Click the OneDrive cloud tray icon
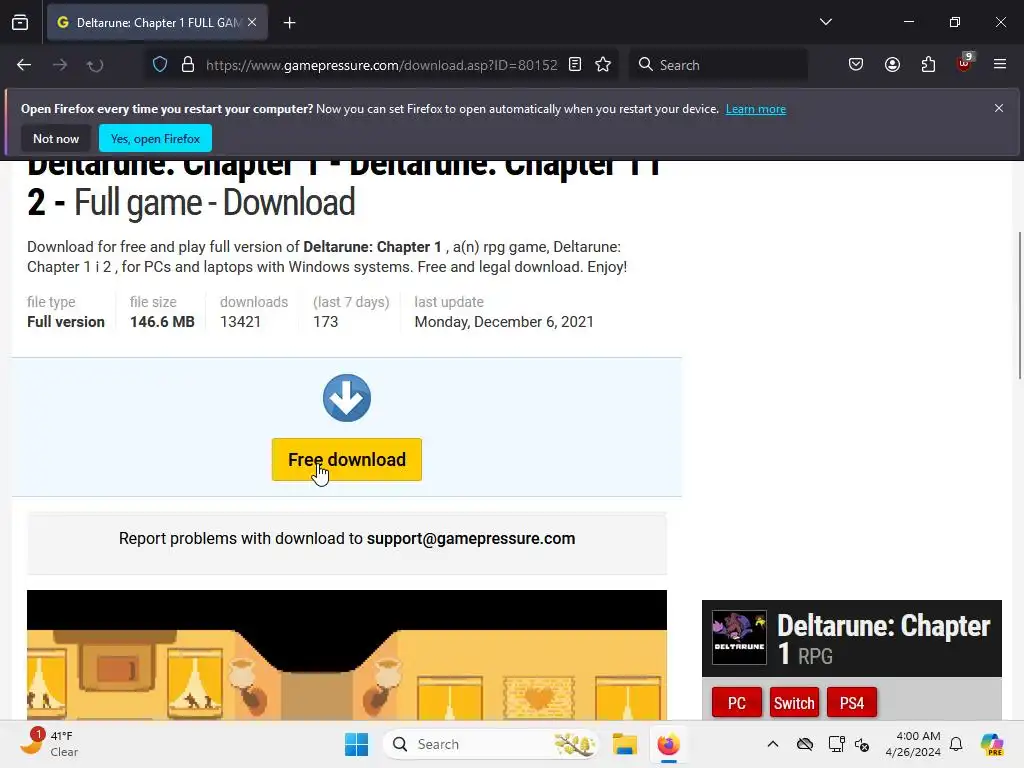The height and width of the screenshot is (768, 1024). coord(805,744)
